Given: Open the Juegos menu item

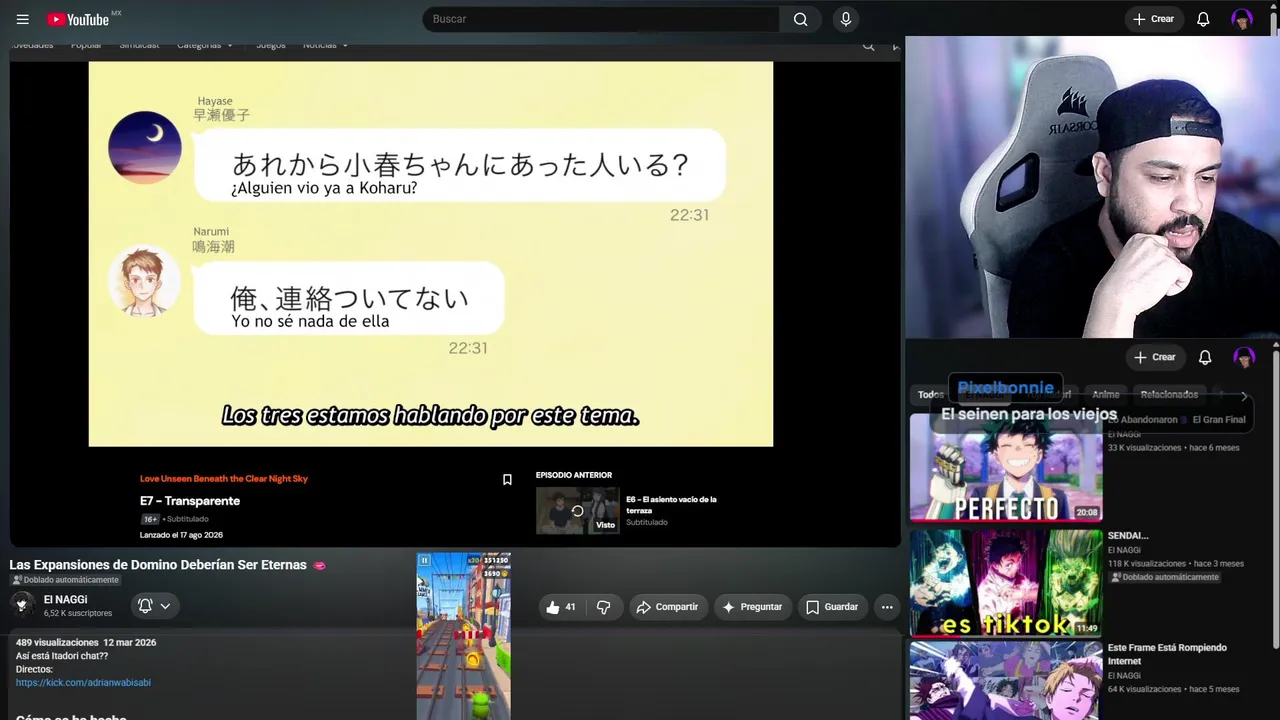Looking at the screenshot, I should click(271, 45).
